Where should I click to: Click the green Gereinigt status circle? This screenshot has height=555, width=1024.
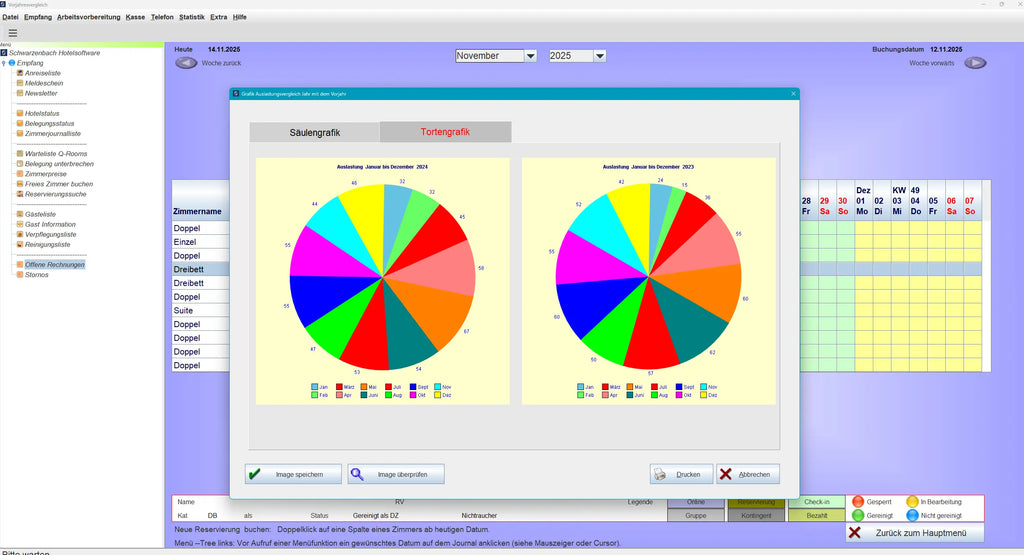858,515
